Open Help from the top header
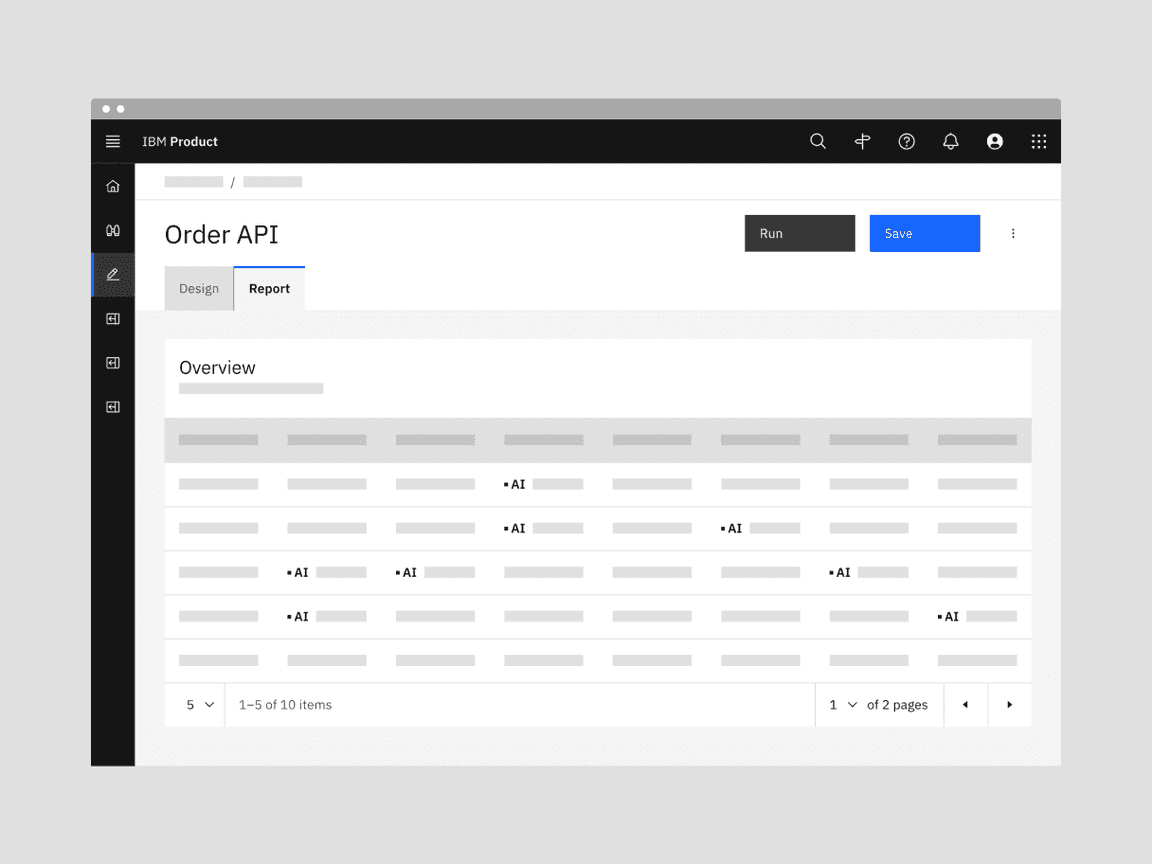The image size is (1152, 864). click(x=906, y=141)
